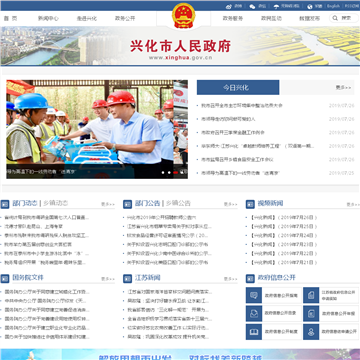Open the 政府信息公开制度 tile icon
Screen dimensions: 360x360
tap(254, 332)
